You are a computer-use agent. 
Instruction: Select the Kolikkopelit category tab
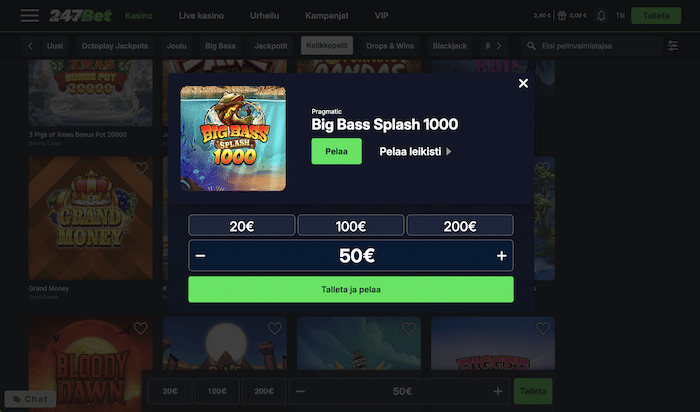click(327, 46)
